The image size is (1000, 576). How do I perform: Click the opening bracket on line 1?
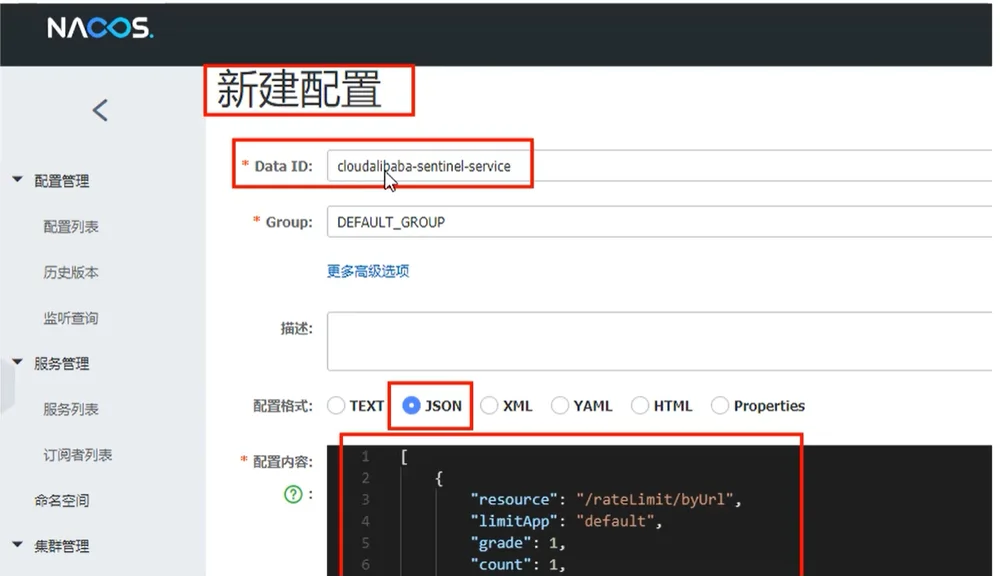coord(404,457)
